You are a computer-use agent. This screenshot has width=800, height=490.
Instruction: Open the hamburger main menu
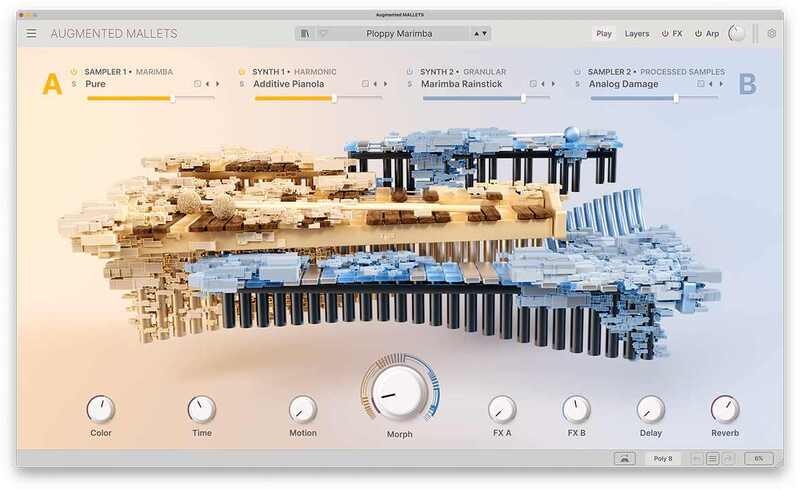(x=31, y=33)
